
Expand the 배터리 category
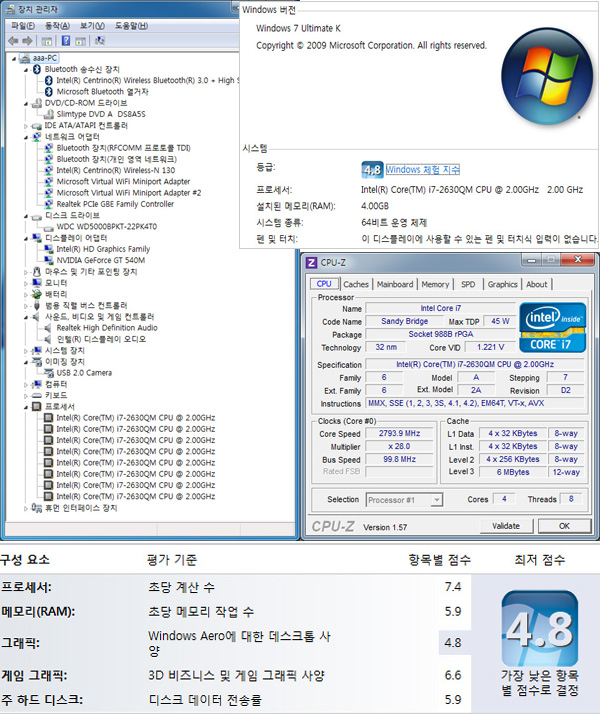[x=26, y=294]
